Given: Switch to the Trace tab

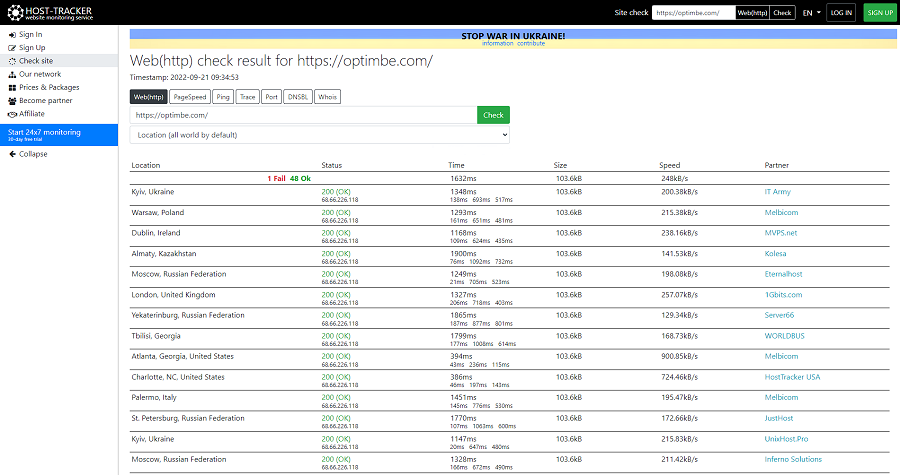Looking at the screenshot, I should coord(247,97).
